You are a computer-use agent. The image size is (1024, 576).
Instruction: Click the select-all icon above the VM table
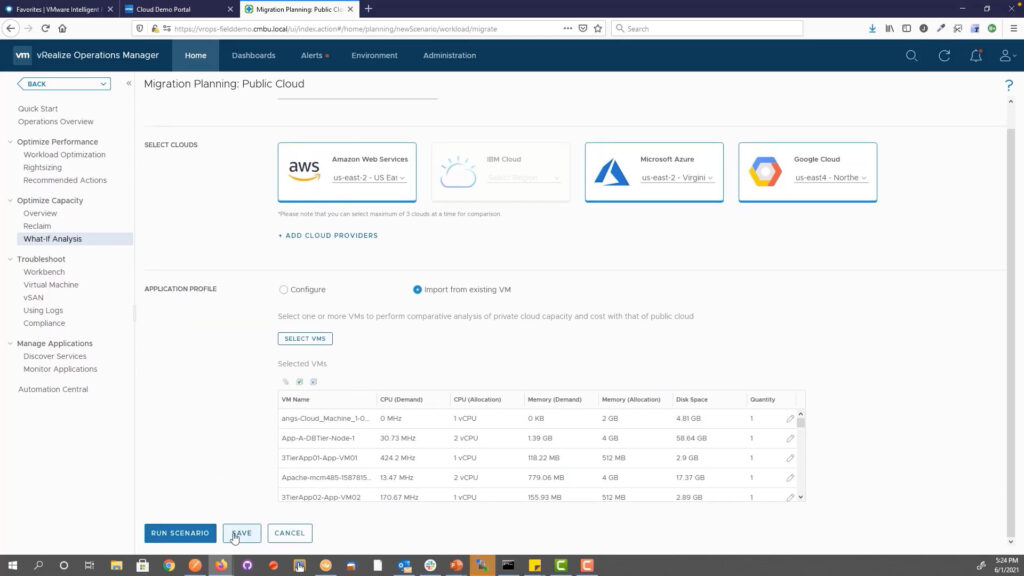tap(300, 381)
